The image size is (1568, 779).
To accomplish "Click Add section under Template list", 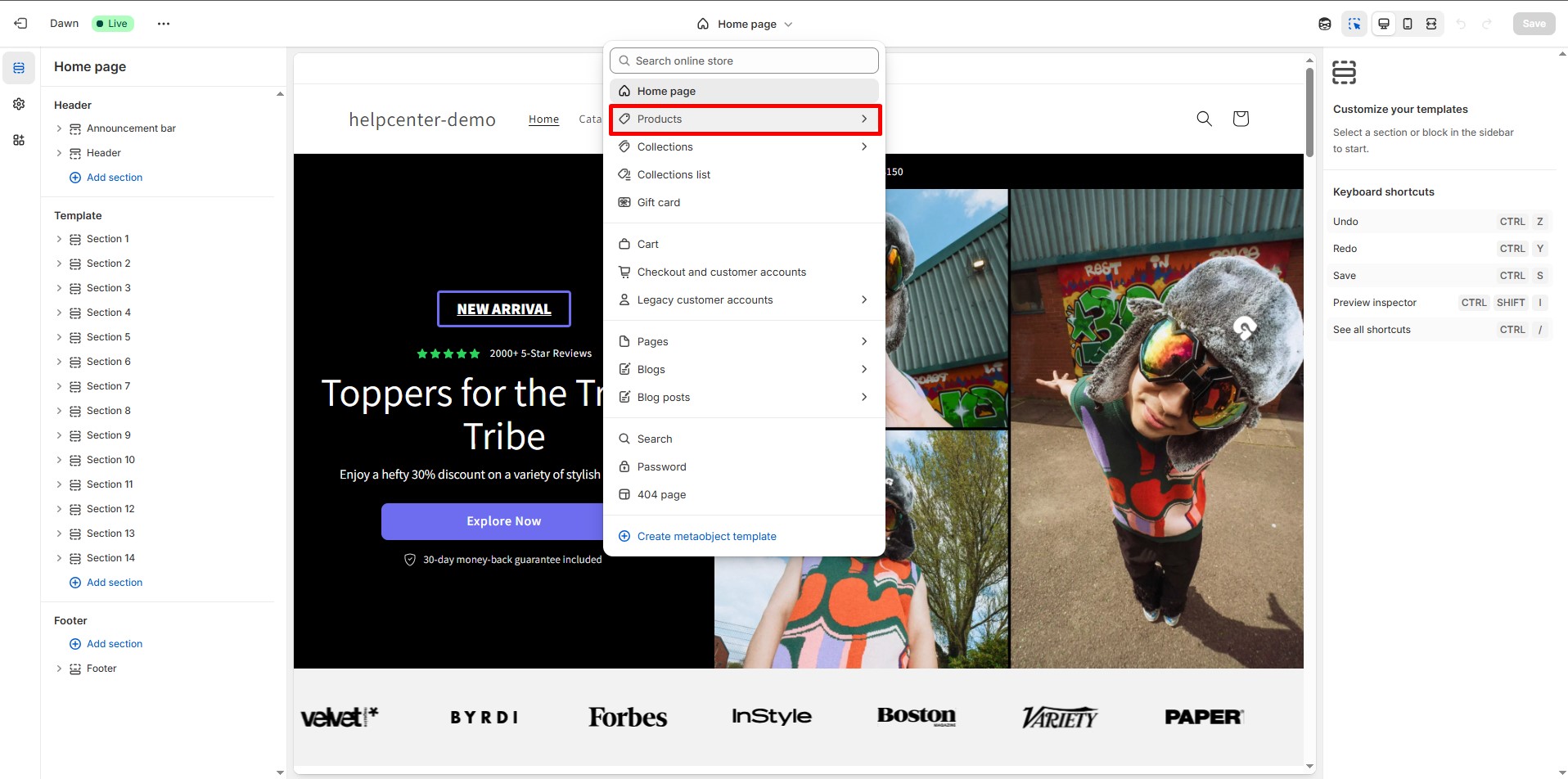I will click(x=106, y=583).
